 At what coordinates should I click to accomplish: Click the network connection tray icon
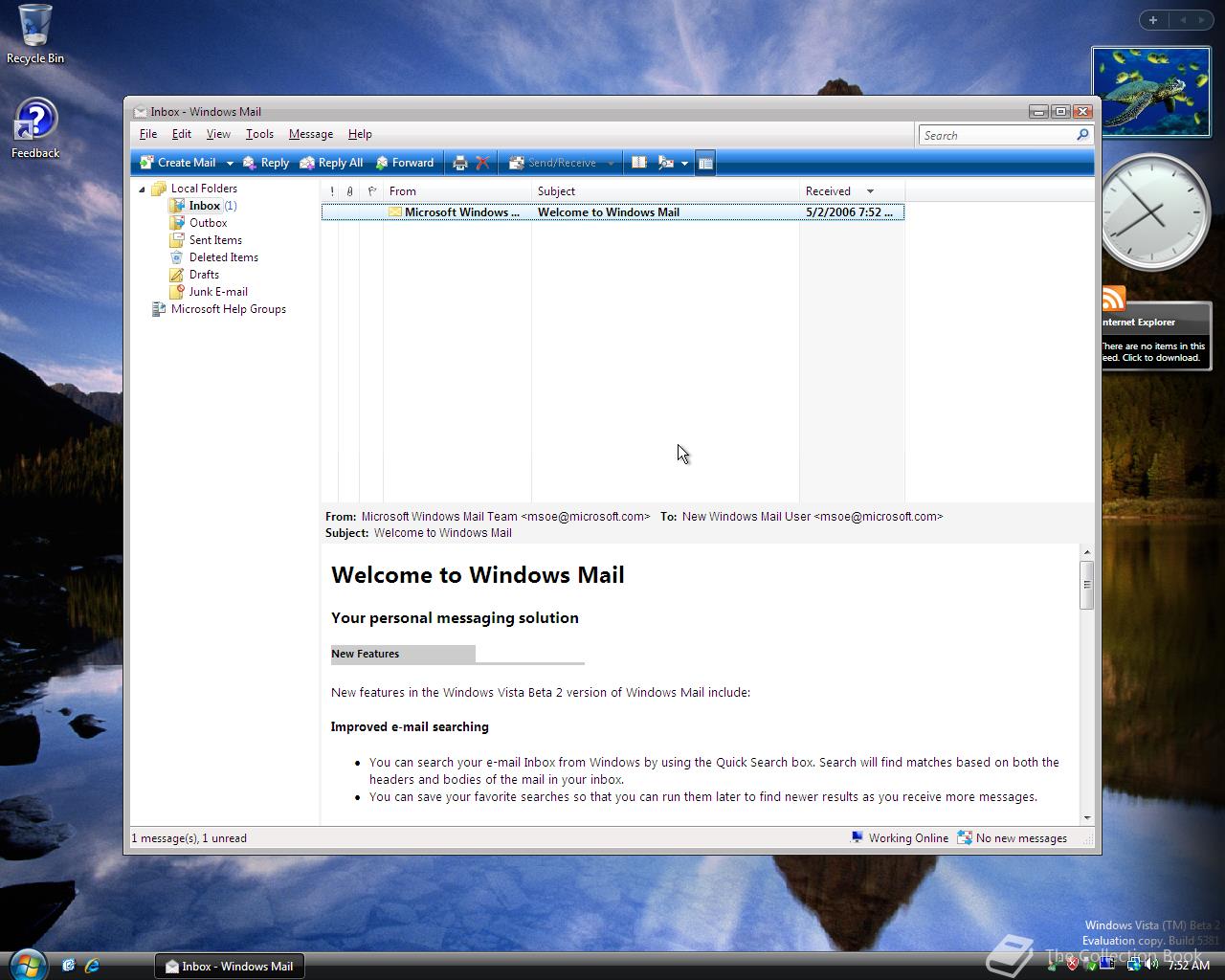(x=1133, y=965)
